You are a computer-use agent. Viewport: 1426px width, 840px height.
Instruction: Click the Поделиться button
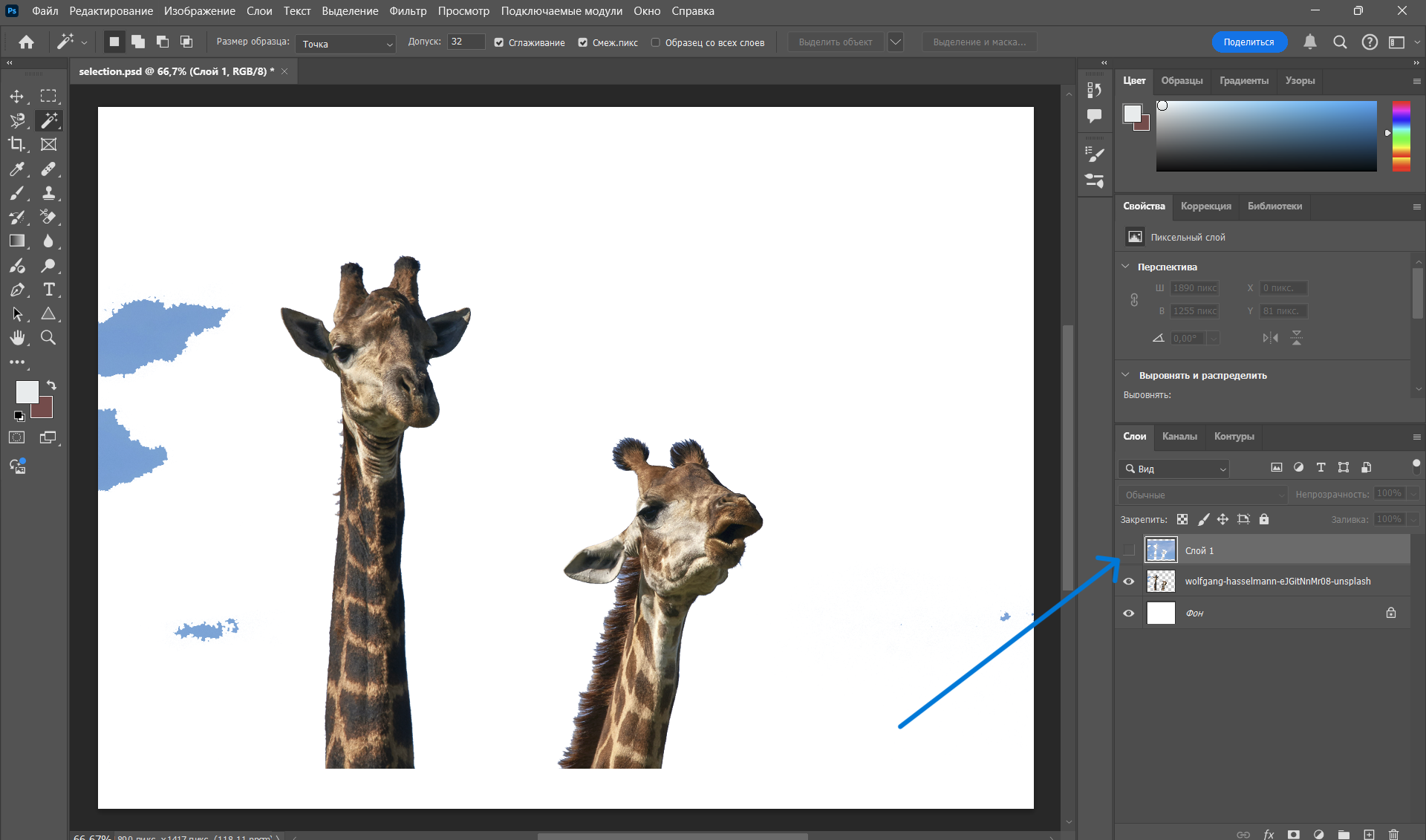1248,42
